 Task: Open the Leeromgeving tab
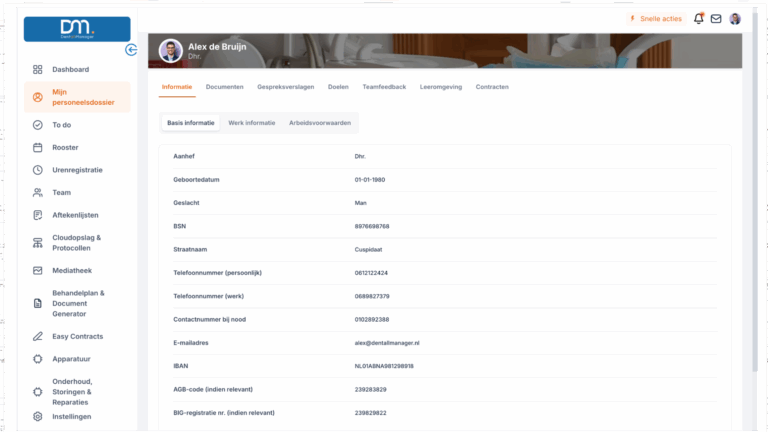tap(441, 87)
